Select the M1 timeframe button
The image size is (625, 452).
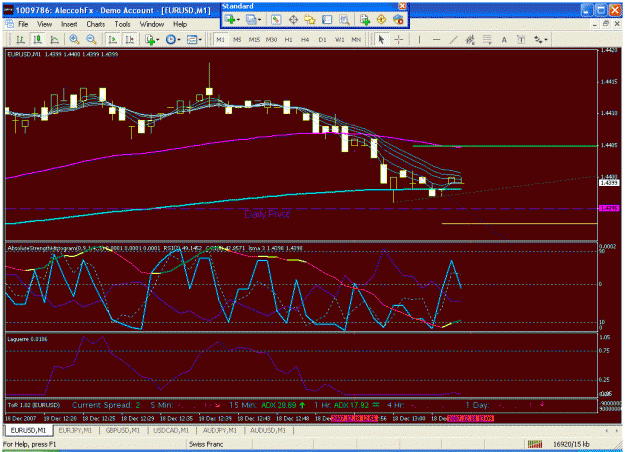tap(220, 39)
